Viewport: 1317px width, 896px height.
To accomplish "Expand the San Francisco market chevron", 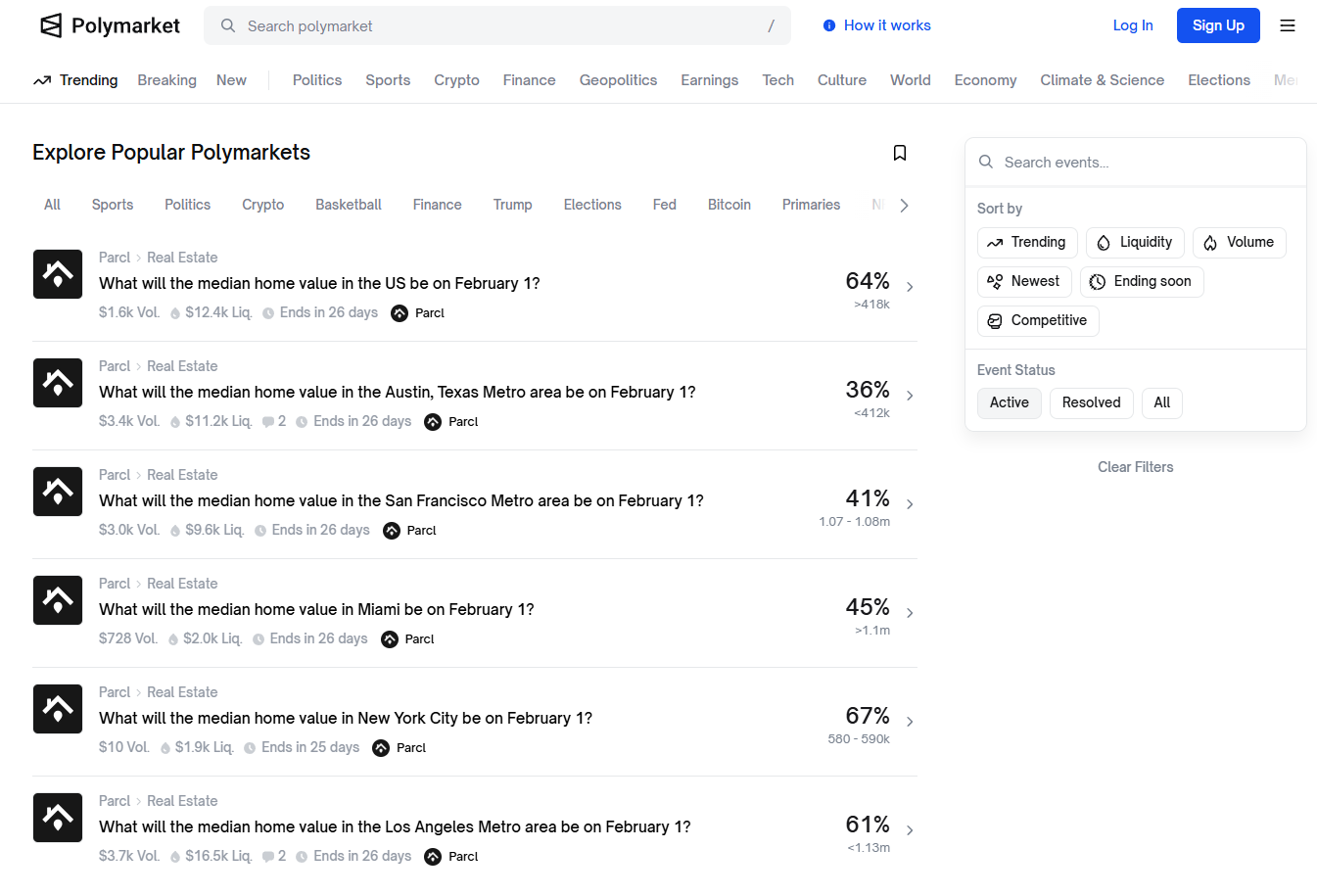I will [x=910, y=504].
